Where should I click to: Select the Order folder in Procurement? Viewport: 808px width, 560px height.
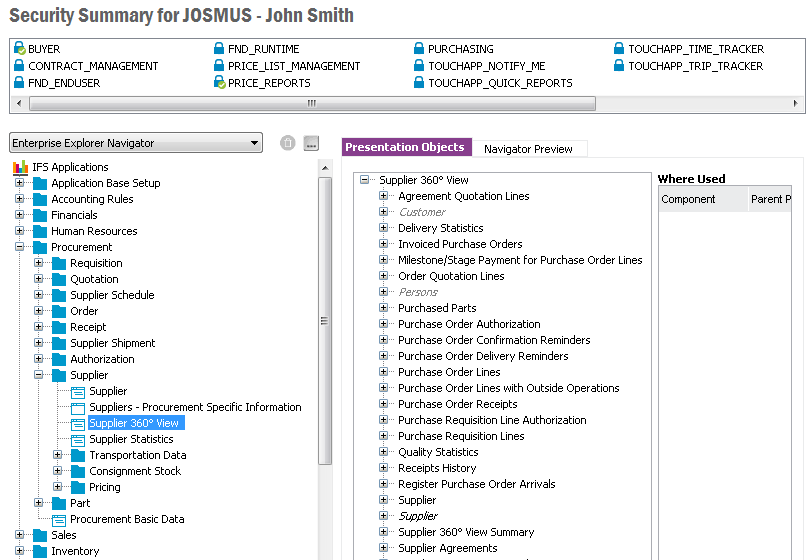84,311
